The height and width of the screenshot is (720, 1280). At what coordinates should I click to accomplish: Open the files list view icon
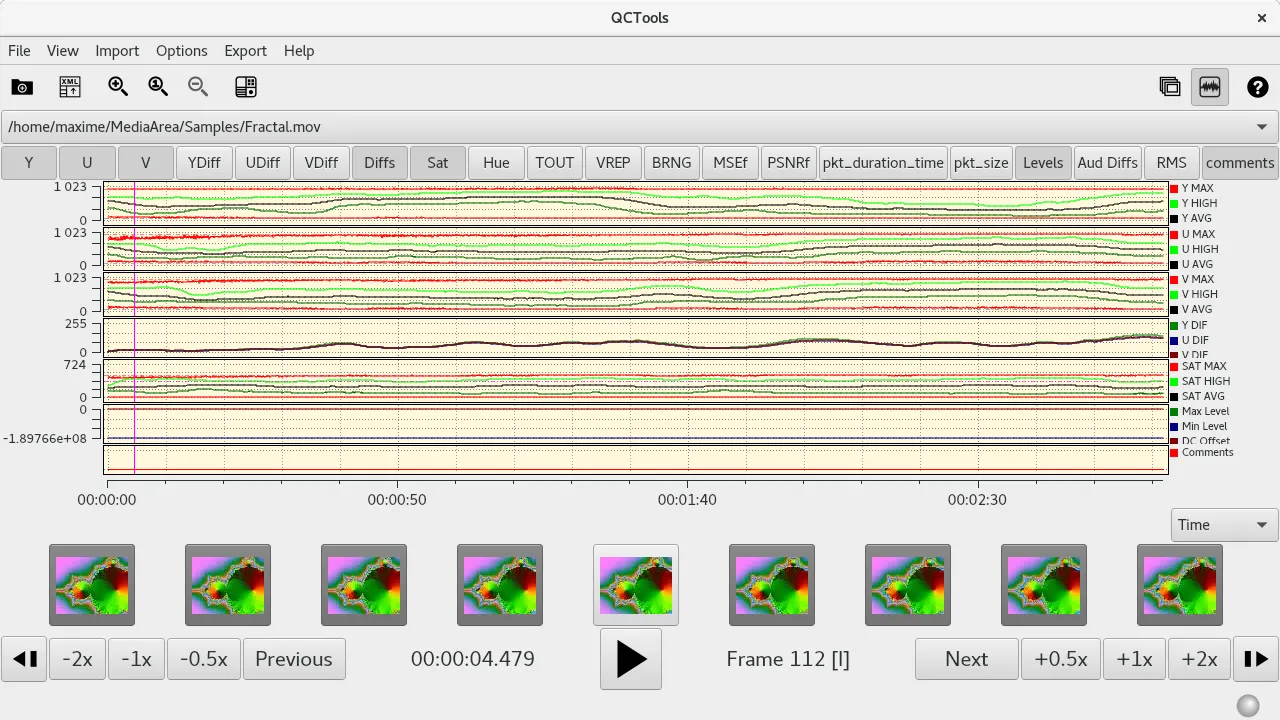(x=246, y=87)
